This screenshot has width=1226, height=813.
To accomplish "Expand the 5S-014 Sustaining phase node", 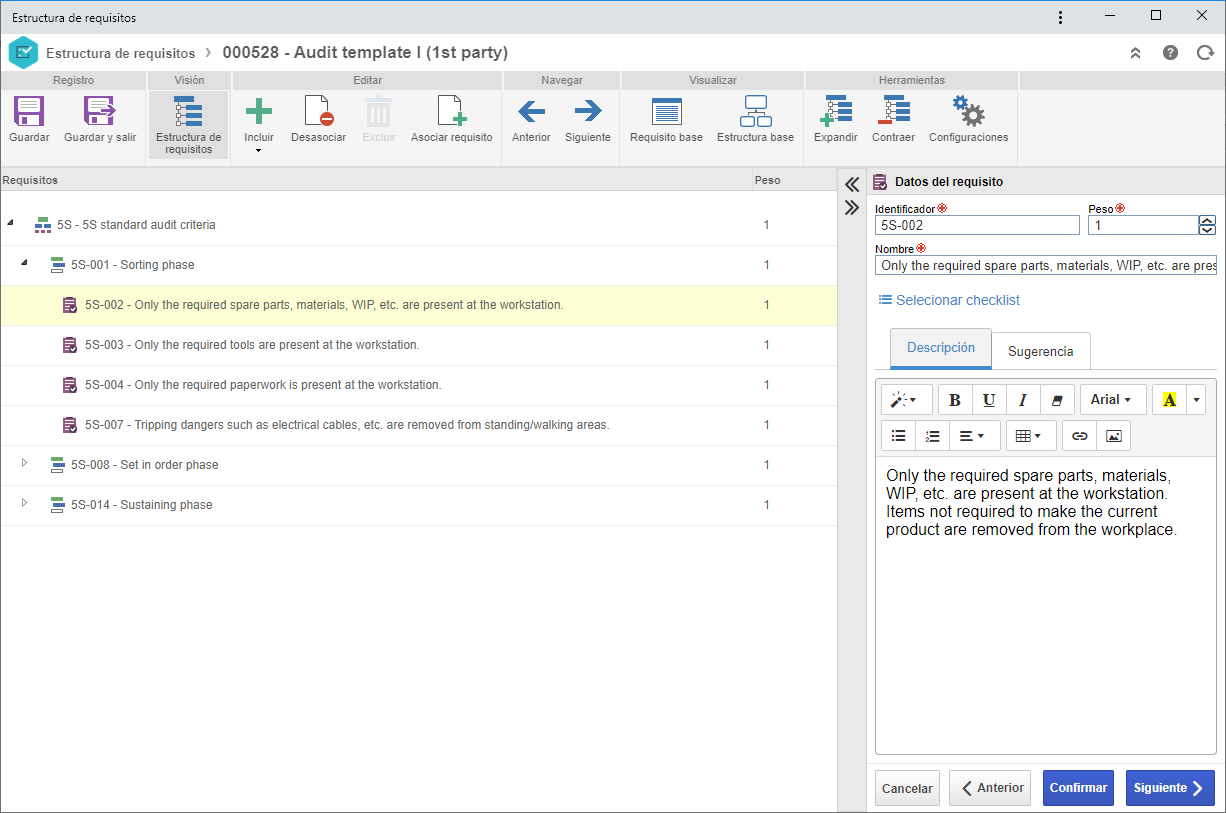I will [x=25, y=503].
